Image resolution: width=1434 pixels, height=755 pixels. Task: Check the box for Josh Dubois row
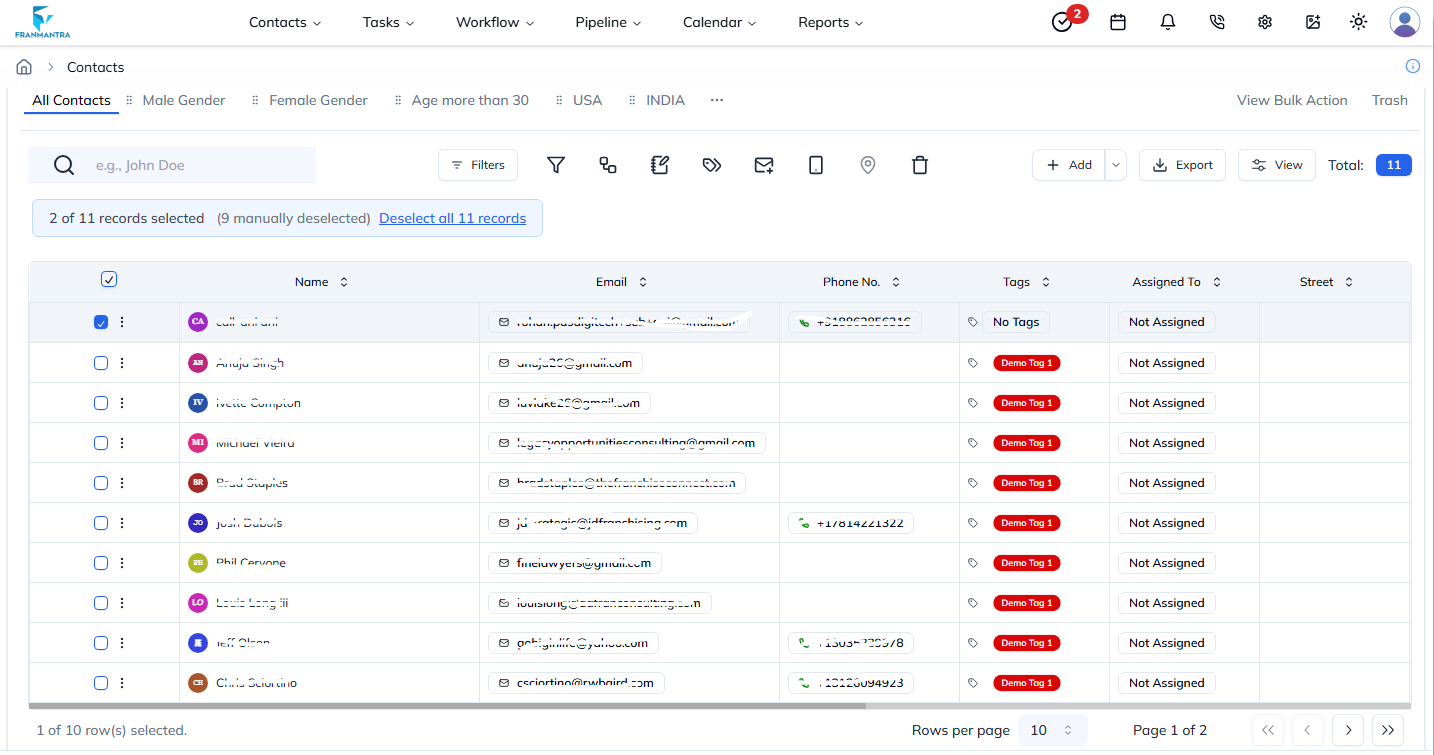[101, 523]
